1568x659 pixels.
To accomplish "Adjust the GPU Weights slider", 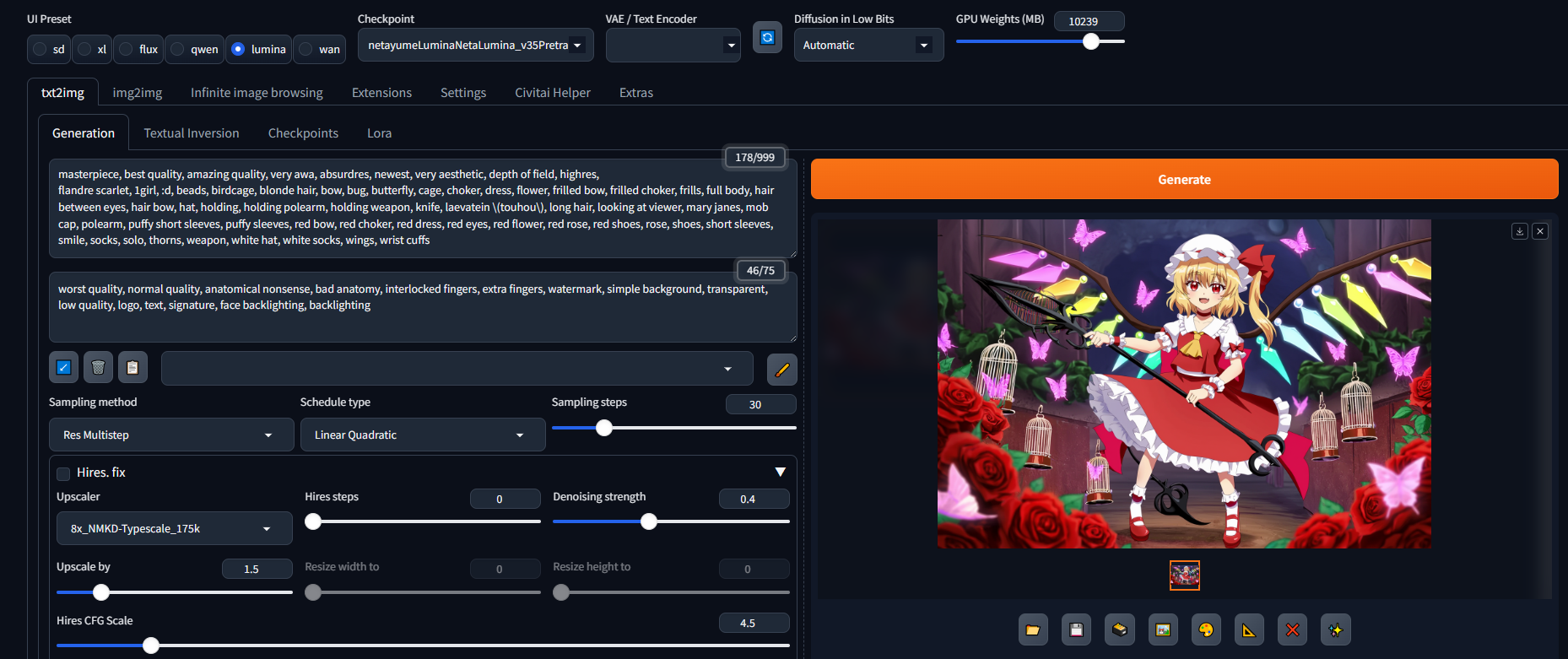I will point(1040,41).
